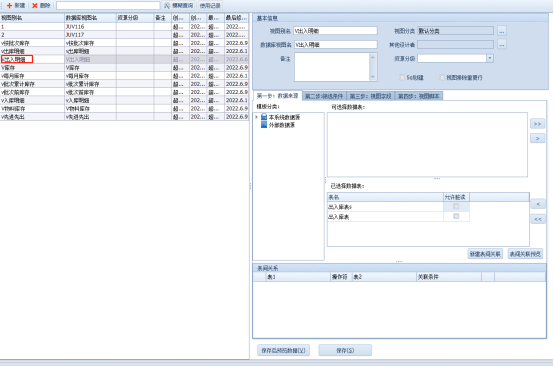The height and width of the screenshot is (366, 554).
Task: Click the red X 删除 icon
Action: 35,5
